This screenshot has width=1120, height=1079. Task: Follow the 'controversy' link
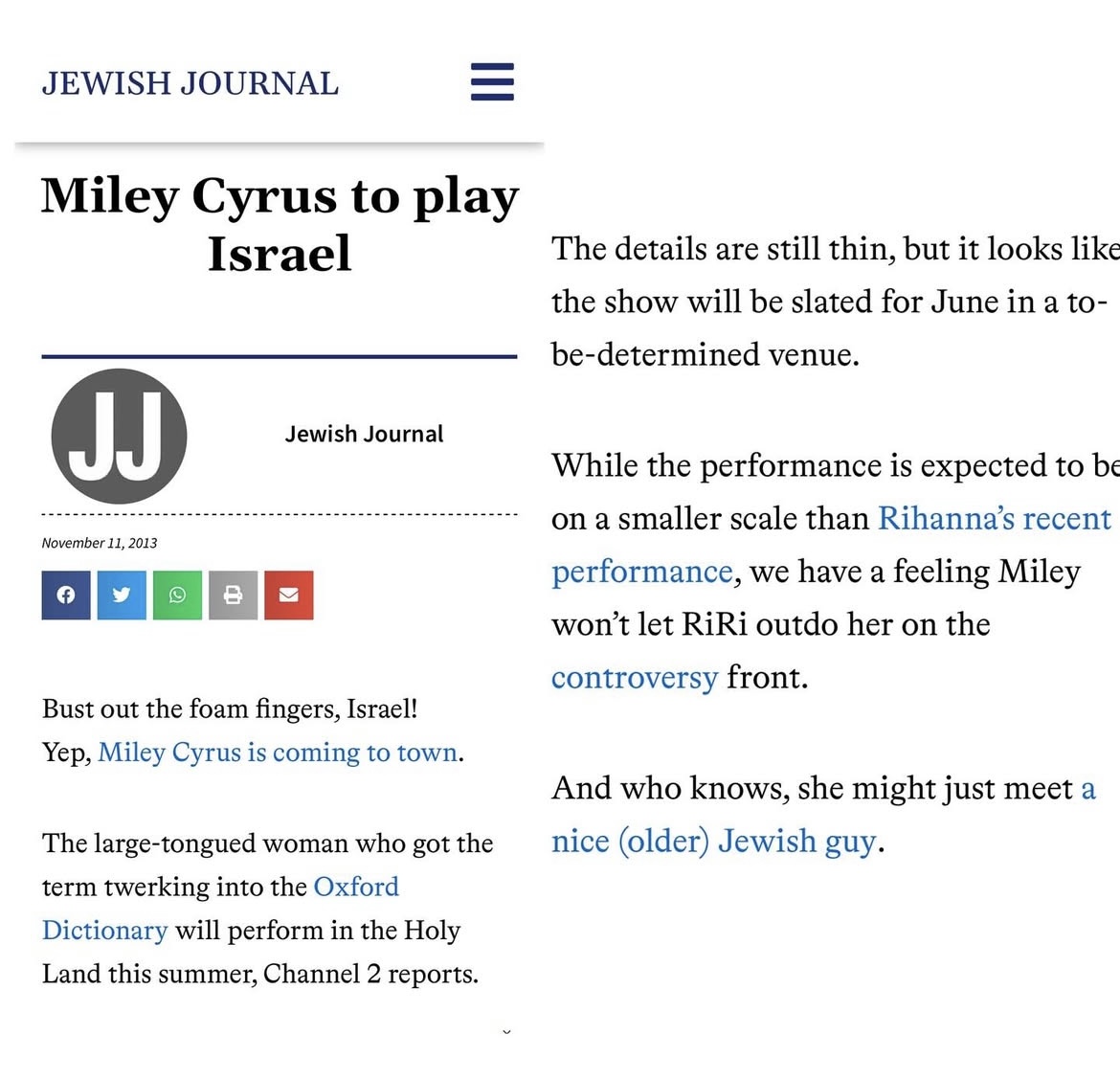(x=635, y=678)
